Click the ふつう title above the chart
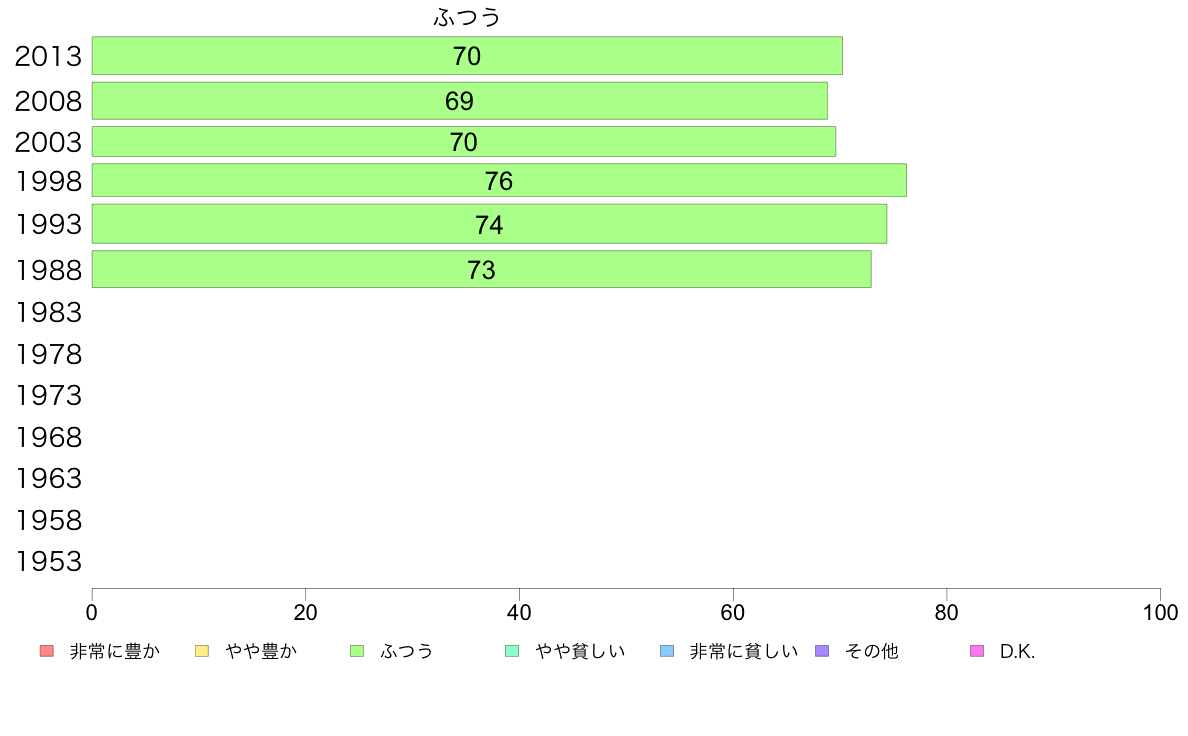This screenshot has height=736, width=1188. tap(467, 17)
